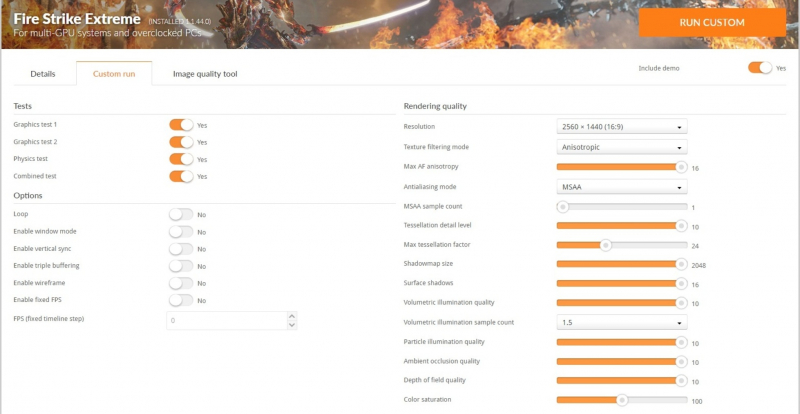Disable Graphics test 2 toggle
Viewport: 800px width, 414px height.
(x=181, y=142)
